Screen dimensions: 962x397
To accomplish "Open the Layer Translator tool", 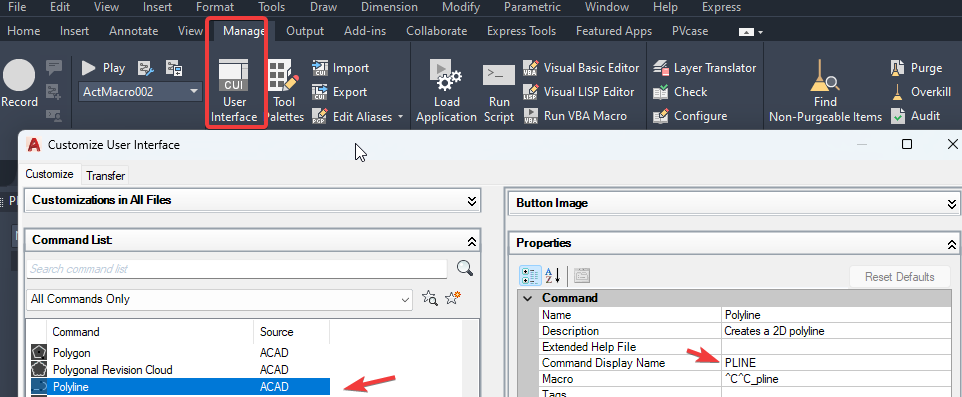I will tap(704, 67).
